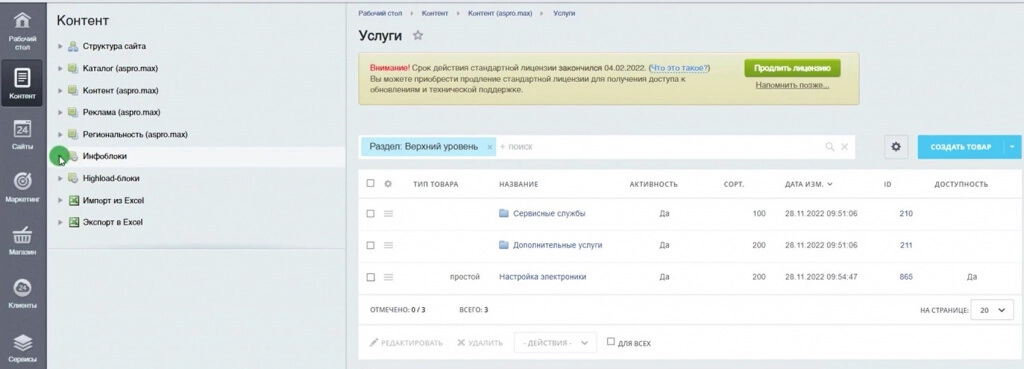This screenshot has width=1024, height=369.
Task: Click the Импорт из Excel icon
Action: pos(74,201)
